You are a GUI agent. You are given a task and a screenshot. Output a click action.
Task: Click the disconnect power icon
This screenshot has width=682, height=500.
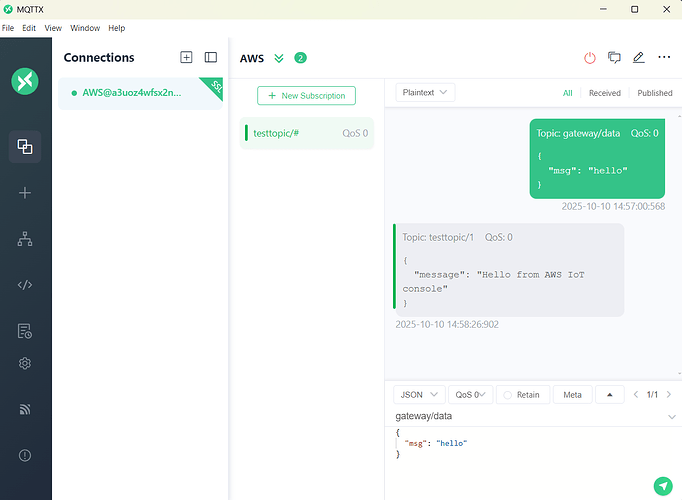(589, 58)
